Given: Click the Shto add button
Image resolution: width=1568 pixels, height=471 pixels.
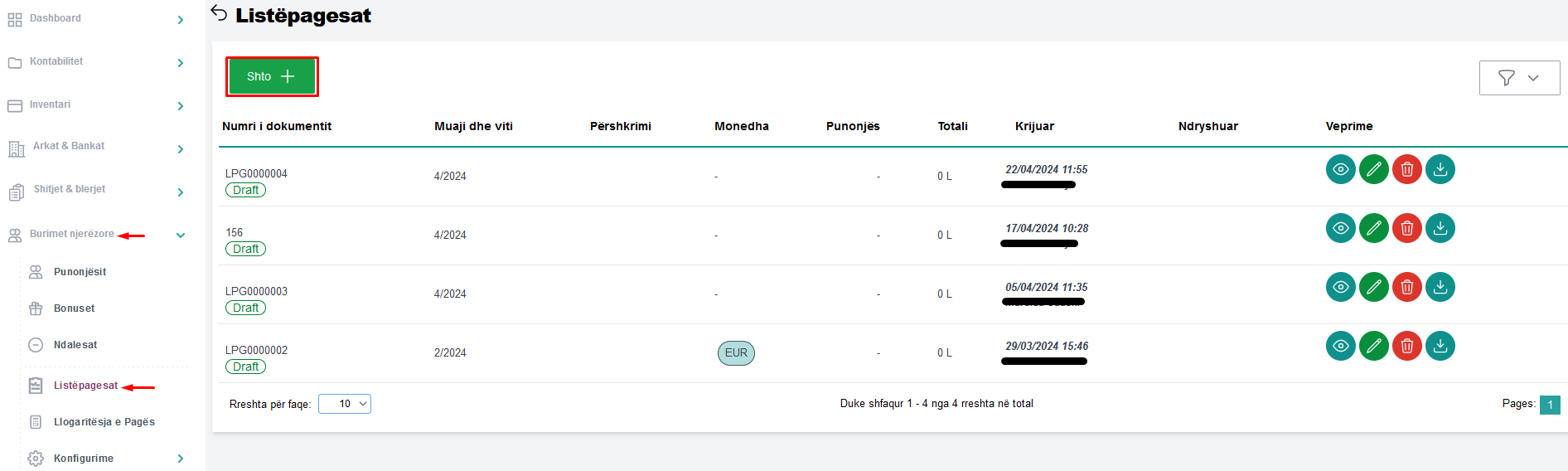Looking at the screenshot, I should (272, 76).
